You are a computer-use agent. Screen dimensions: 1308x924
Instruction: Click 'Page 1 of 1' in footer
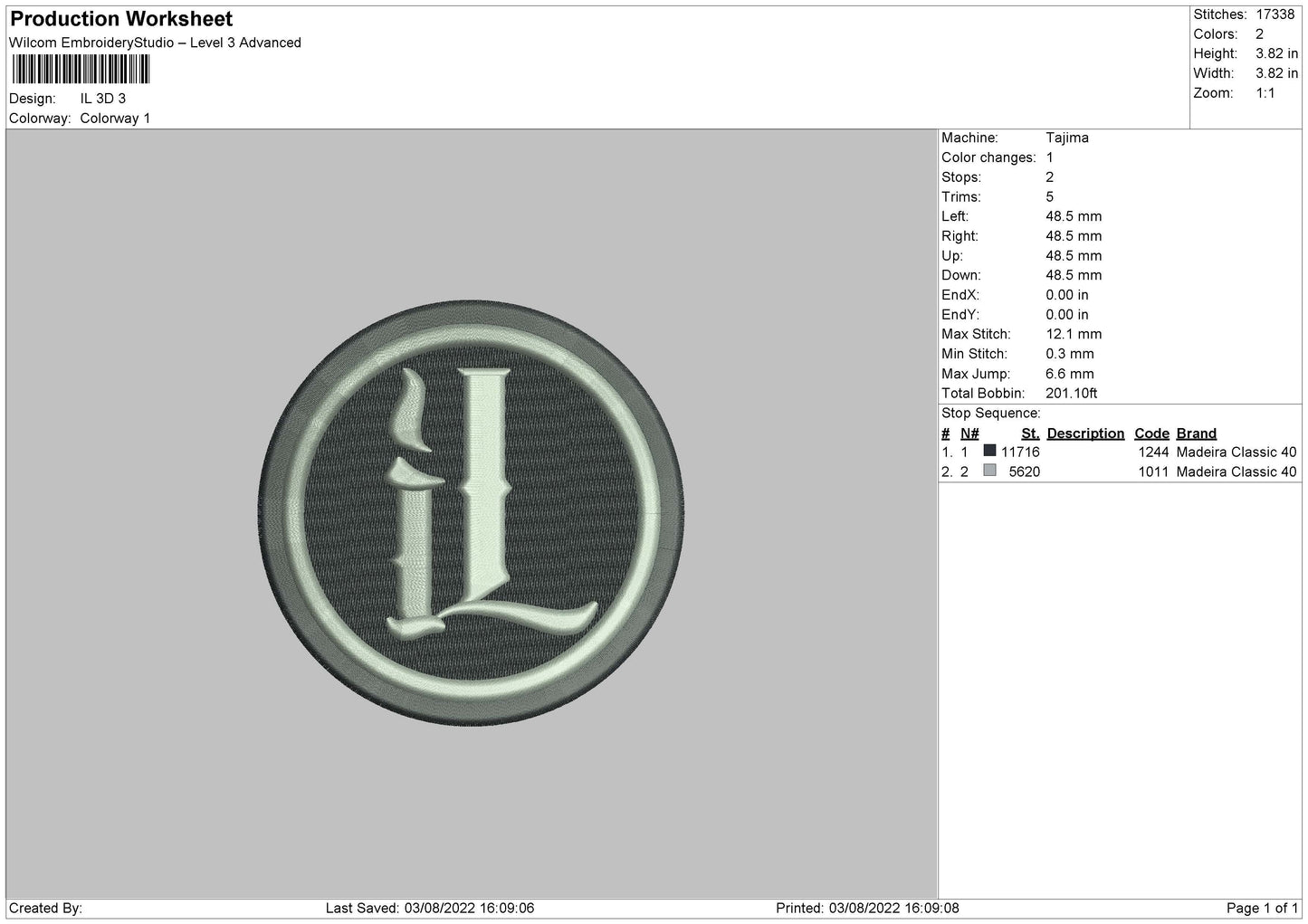point(1263,909)
